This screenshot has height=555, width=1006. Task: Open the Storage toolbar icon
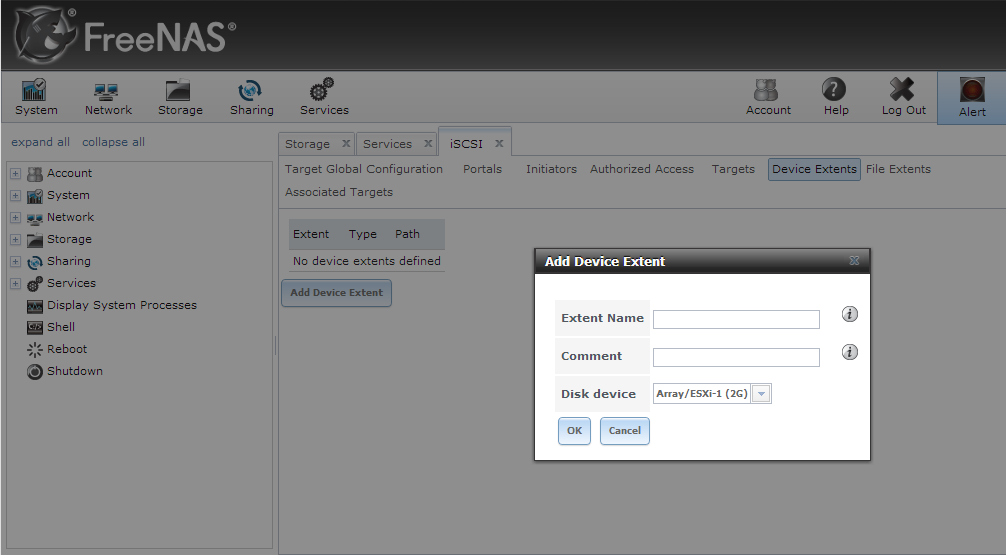(178, 90)
